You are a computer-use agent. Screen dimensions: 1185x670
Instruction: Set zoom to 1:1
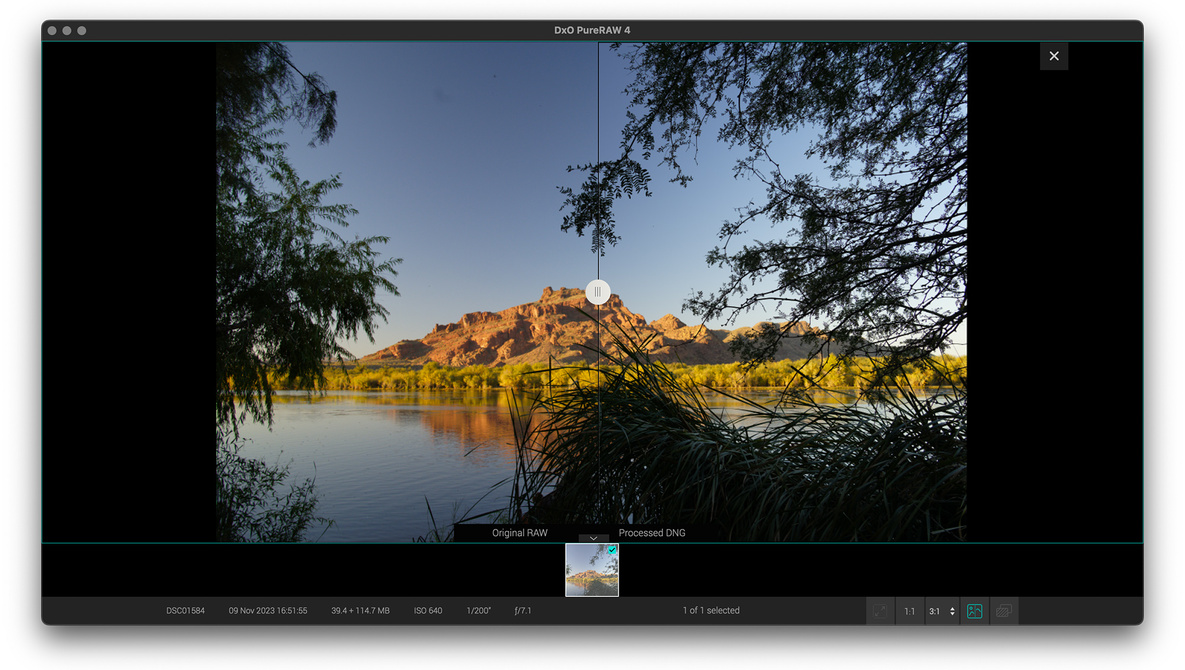pos(910,611)
